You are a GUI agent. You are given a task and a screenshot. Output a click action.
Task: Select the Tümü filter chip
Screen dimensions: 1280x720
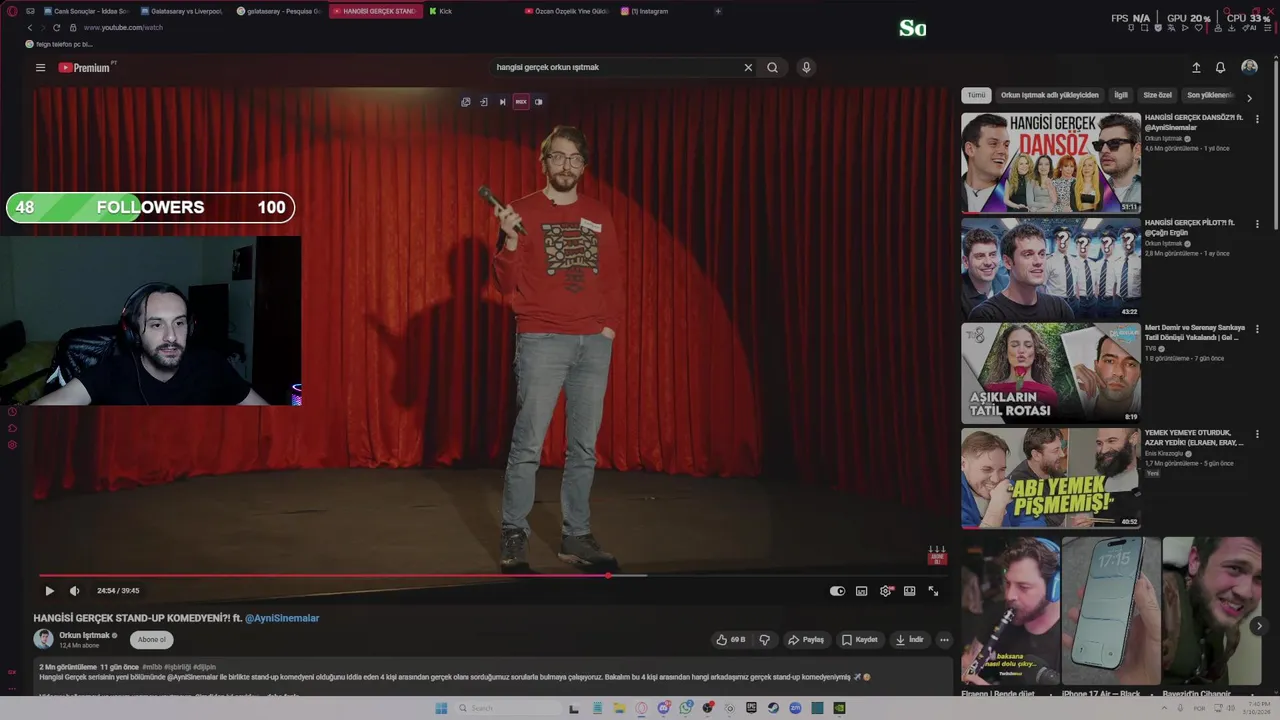tap(976, 95)
